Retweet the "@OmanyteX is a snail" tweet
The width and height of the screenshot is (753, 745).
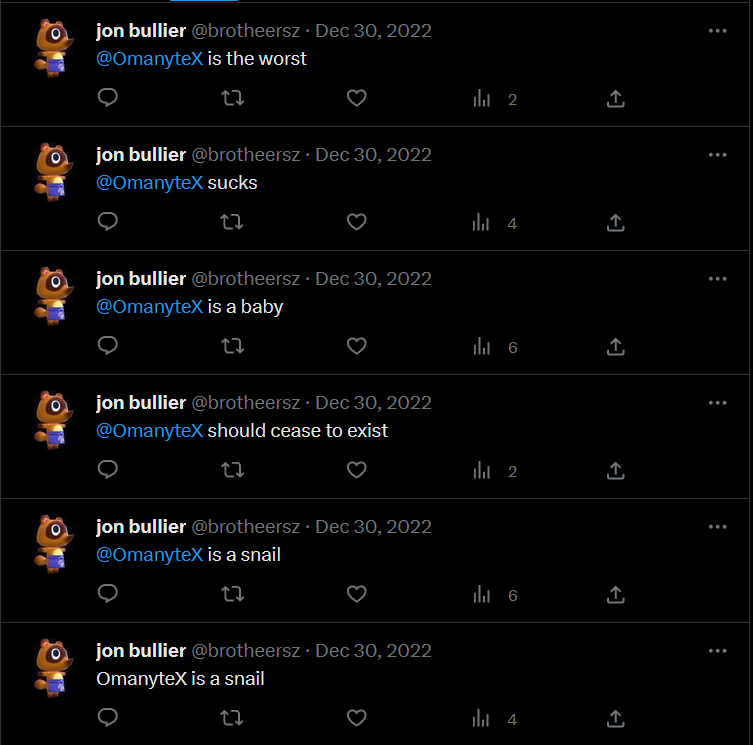pyautogui.click(x=232, y=594)
